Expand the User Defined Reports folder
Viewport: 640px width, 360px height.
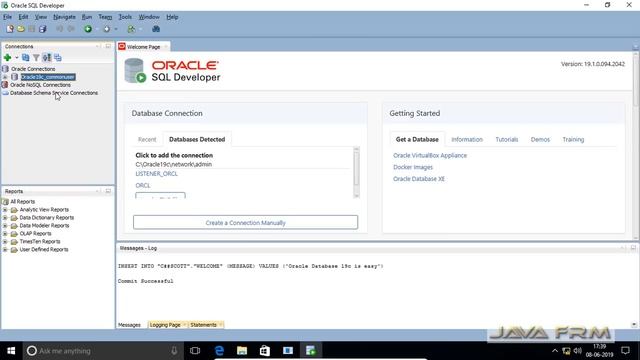[5, 249]
